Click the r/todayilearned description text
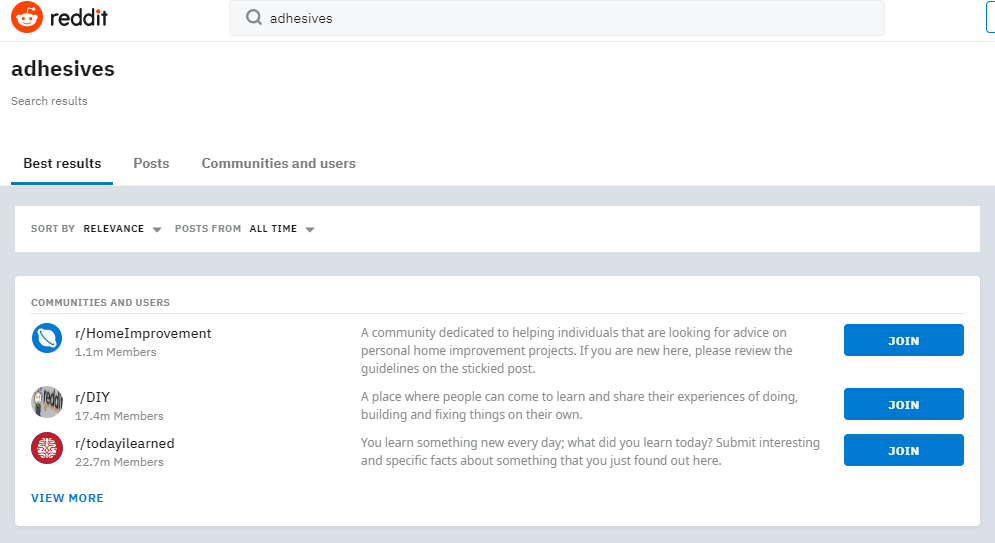 590,452
